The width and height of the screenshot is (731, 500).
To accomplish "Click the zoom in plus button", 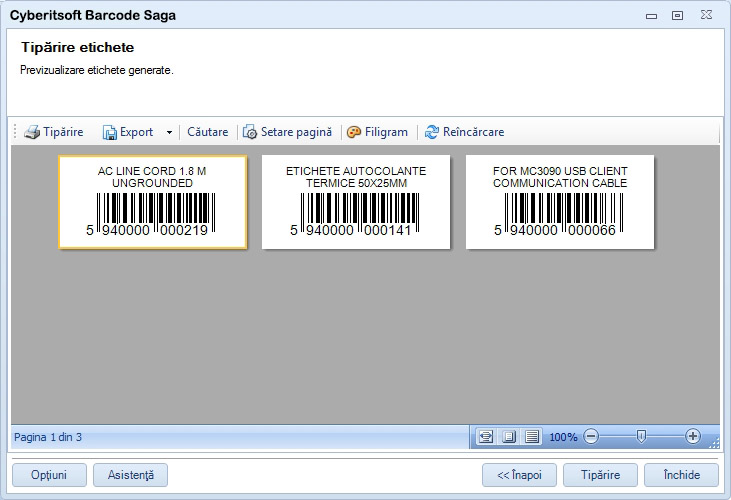I will pos(693,436).
